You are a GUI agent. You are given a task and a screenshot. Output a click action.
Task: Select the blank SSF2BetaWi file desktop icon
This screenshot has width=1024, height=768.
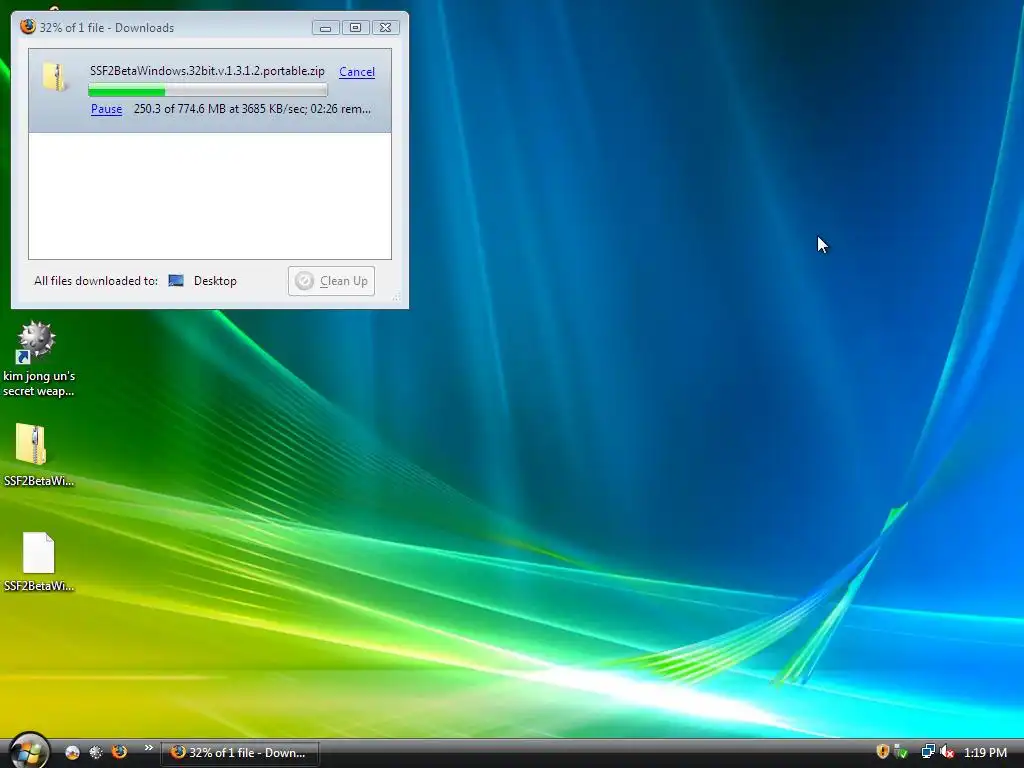pos(38,562)
